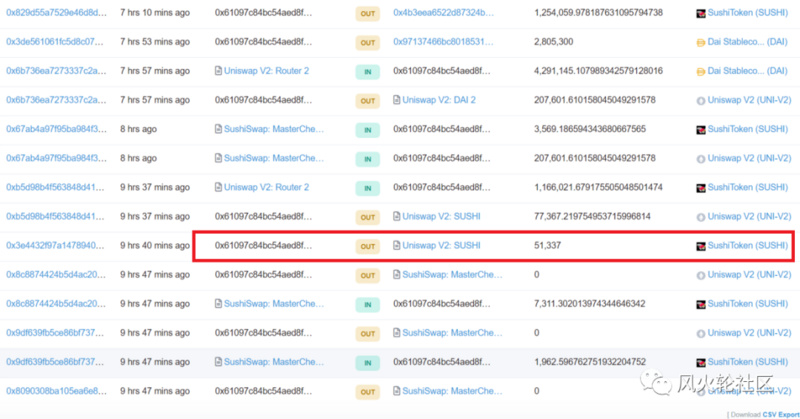Open 0x6b736ea7273337c2a hash in the 4,291,145.10 row
Screen dimensions: 800x419
pyautogui.click(x=56, y=71)
